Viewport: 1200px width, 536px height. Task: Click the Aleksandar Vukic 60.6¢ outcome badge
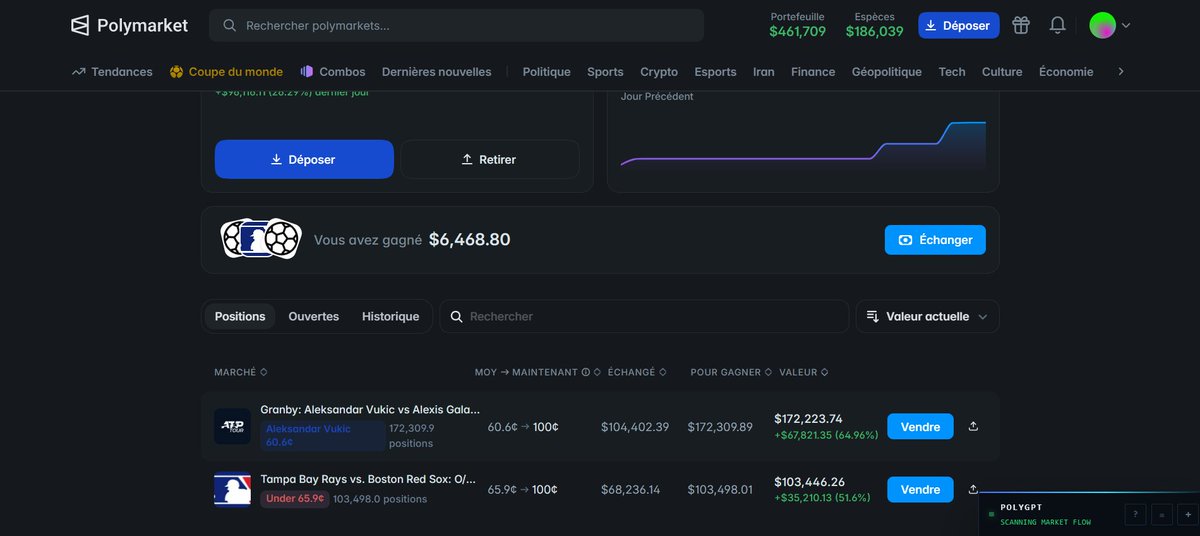tap(322, 435)
